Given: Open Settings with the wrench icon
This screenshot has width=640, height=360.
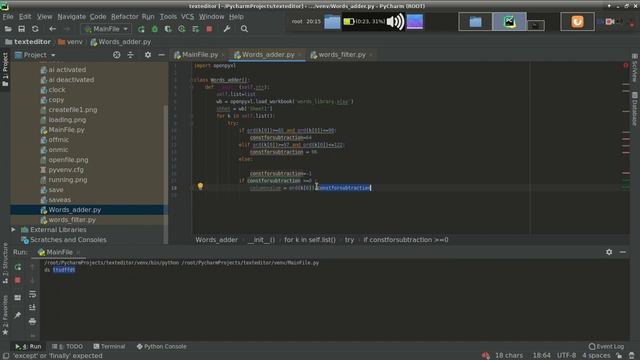Looking at the screenshot, I should 227,29.
